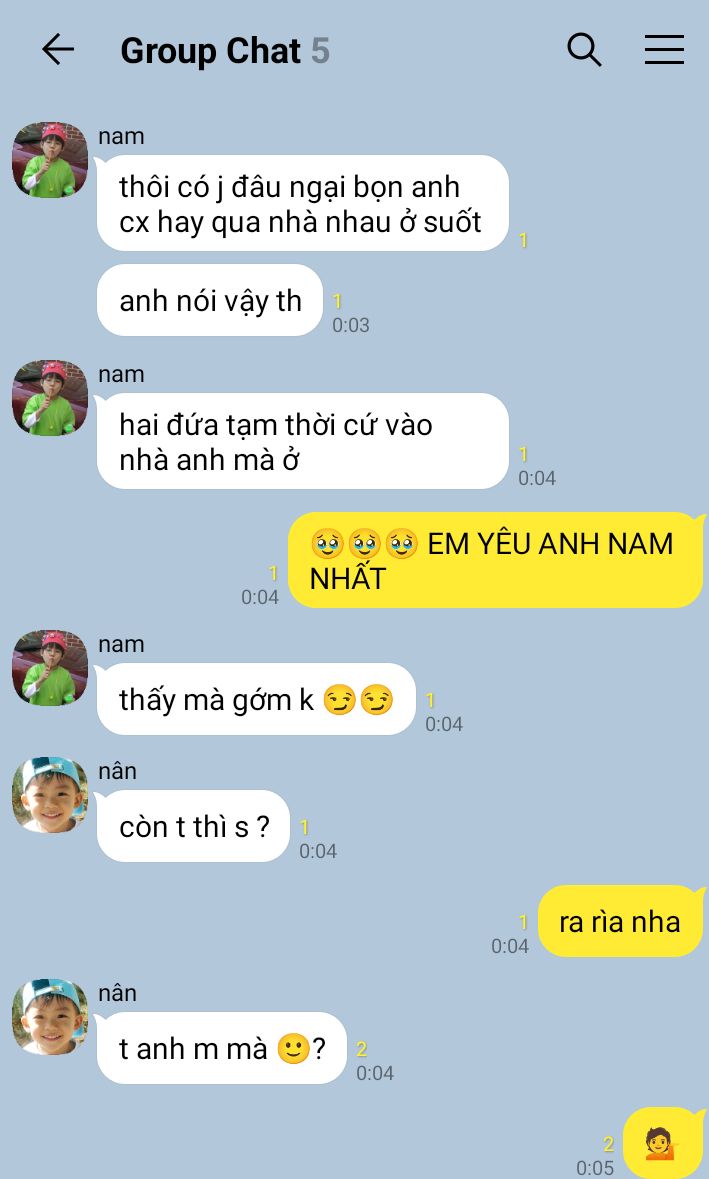Tap nân's avatar beside 'còn t thì s ?'
This screenshot has width=709, height=1179.
(x=50, y=795)
